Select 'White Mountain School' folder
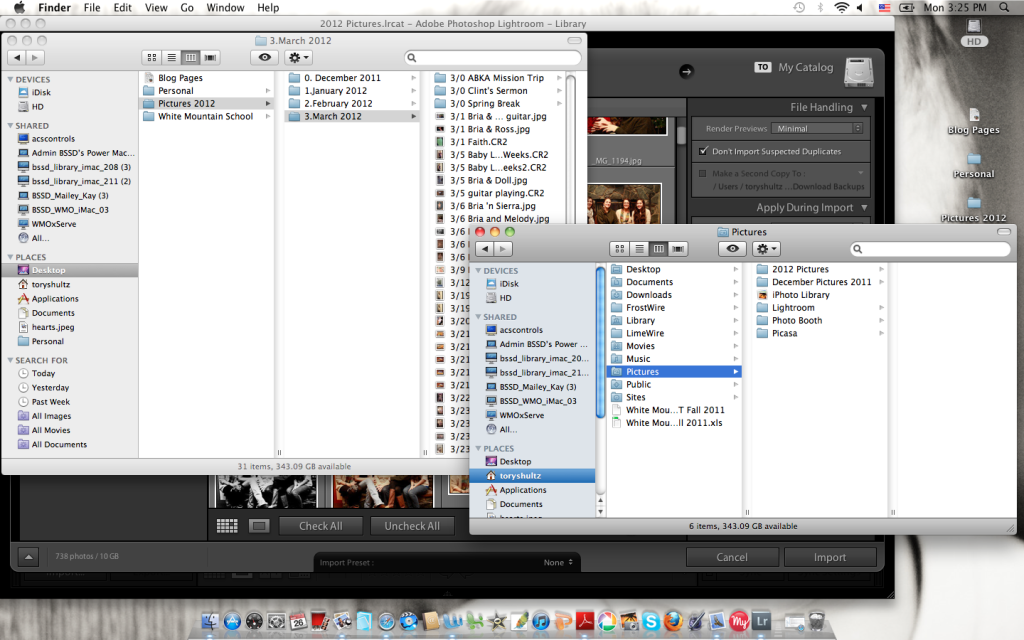The height and width of the screenshot is (640, 1024). [x=206, y=116]
